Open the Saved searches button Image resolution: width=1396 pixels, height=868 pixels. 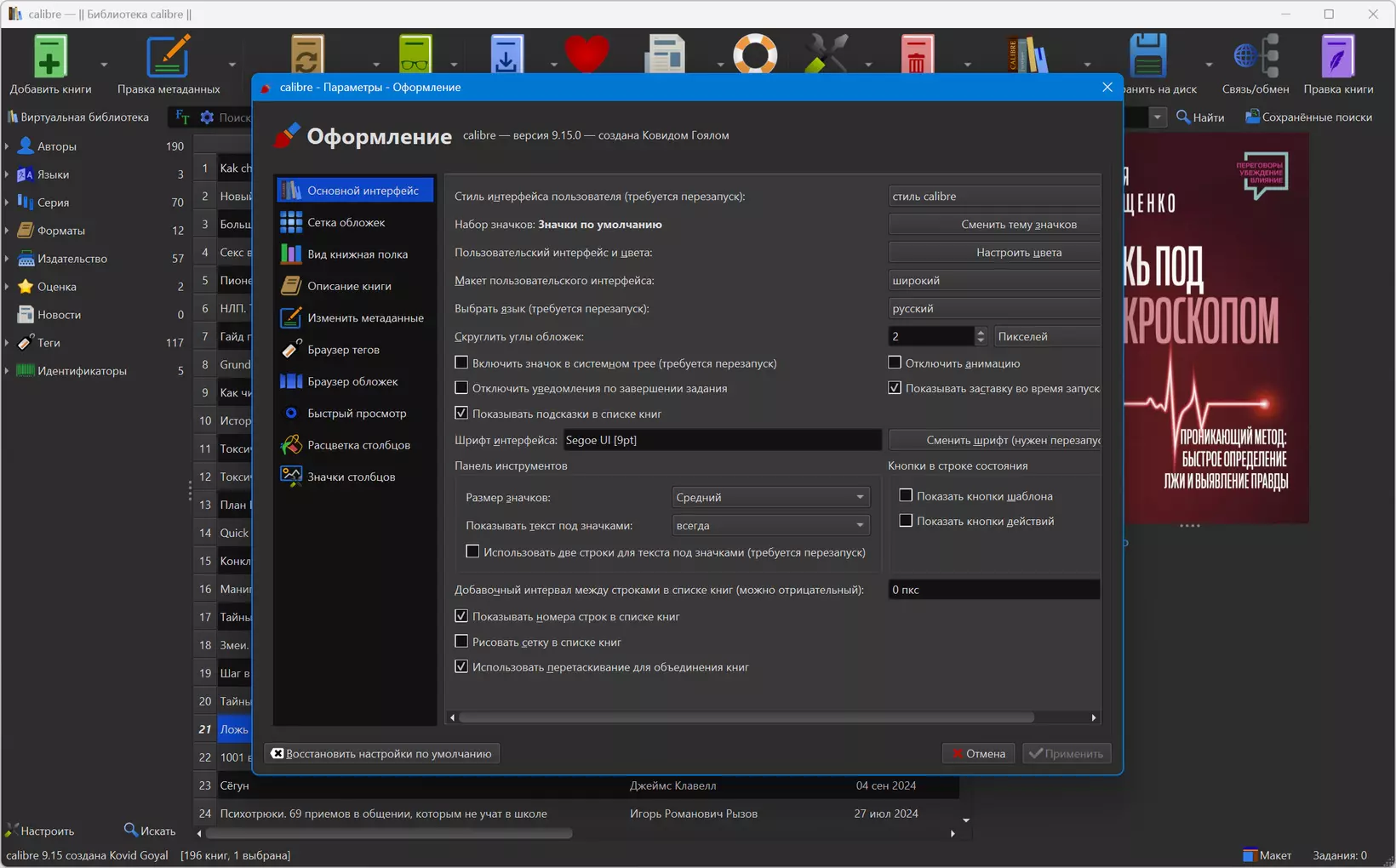[x=1308, y=117]
